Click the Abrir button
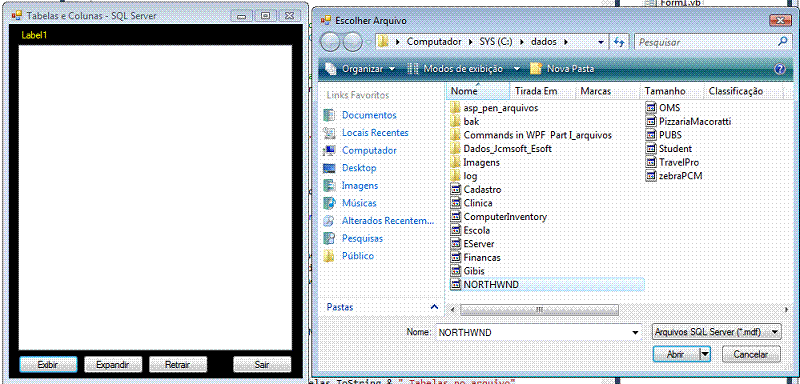This screenshot has width=800, height=384. pyautogui.click(x=676, y=353)
